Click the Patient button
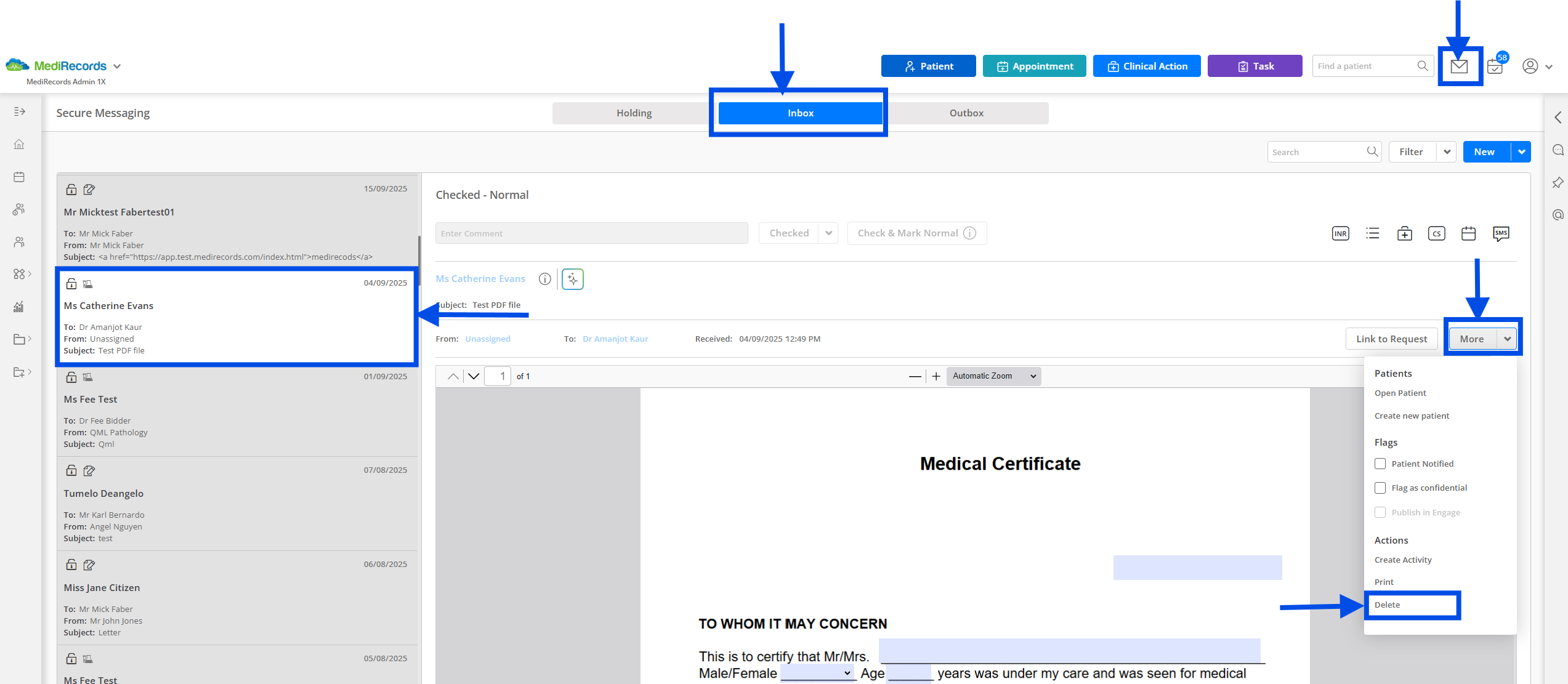Screen dimensions: 1568x684 (928, 66)
